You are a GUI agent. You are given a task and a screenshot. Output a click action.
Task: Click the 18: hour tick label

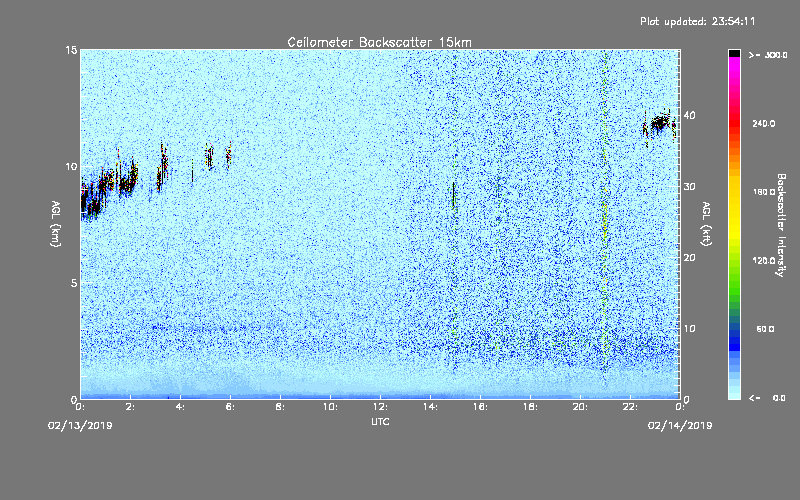click(531, 407)
